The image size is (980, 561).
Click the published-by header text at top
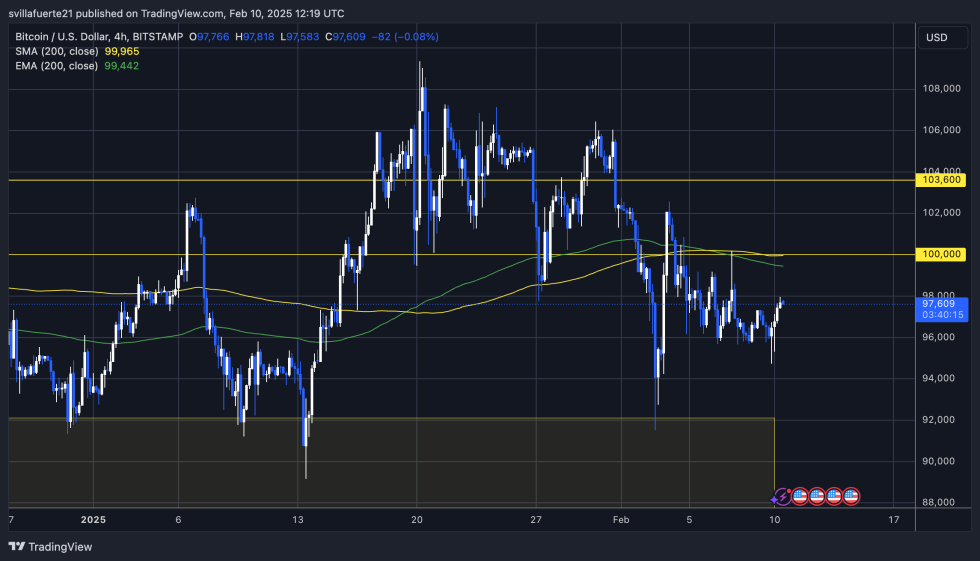click(x=176, y=13)
